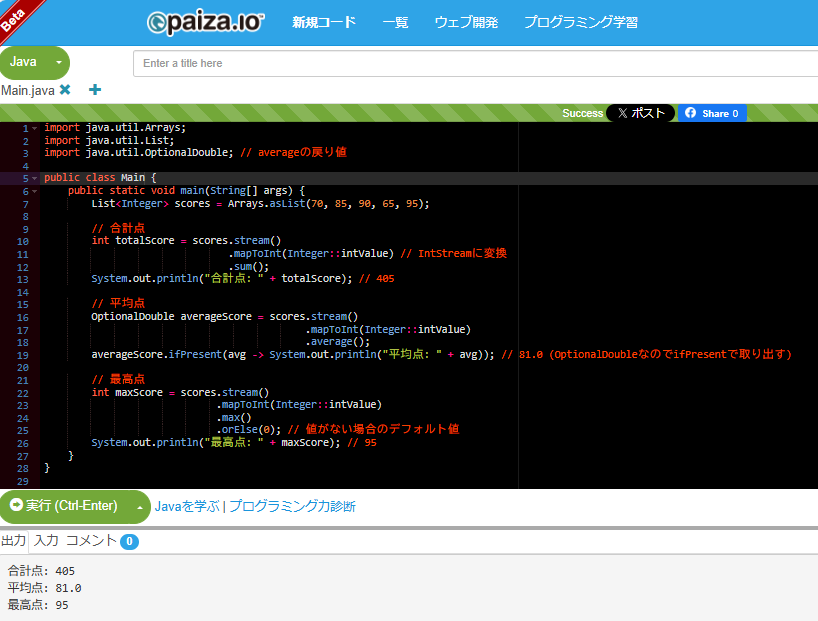Add a new file with plus icon
Screen dimensions: 818x621
click(95, 90)
